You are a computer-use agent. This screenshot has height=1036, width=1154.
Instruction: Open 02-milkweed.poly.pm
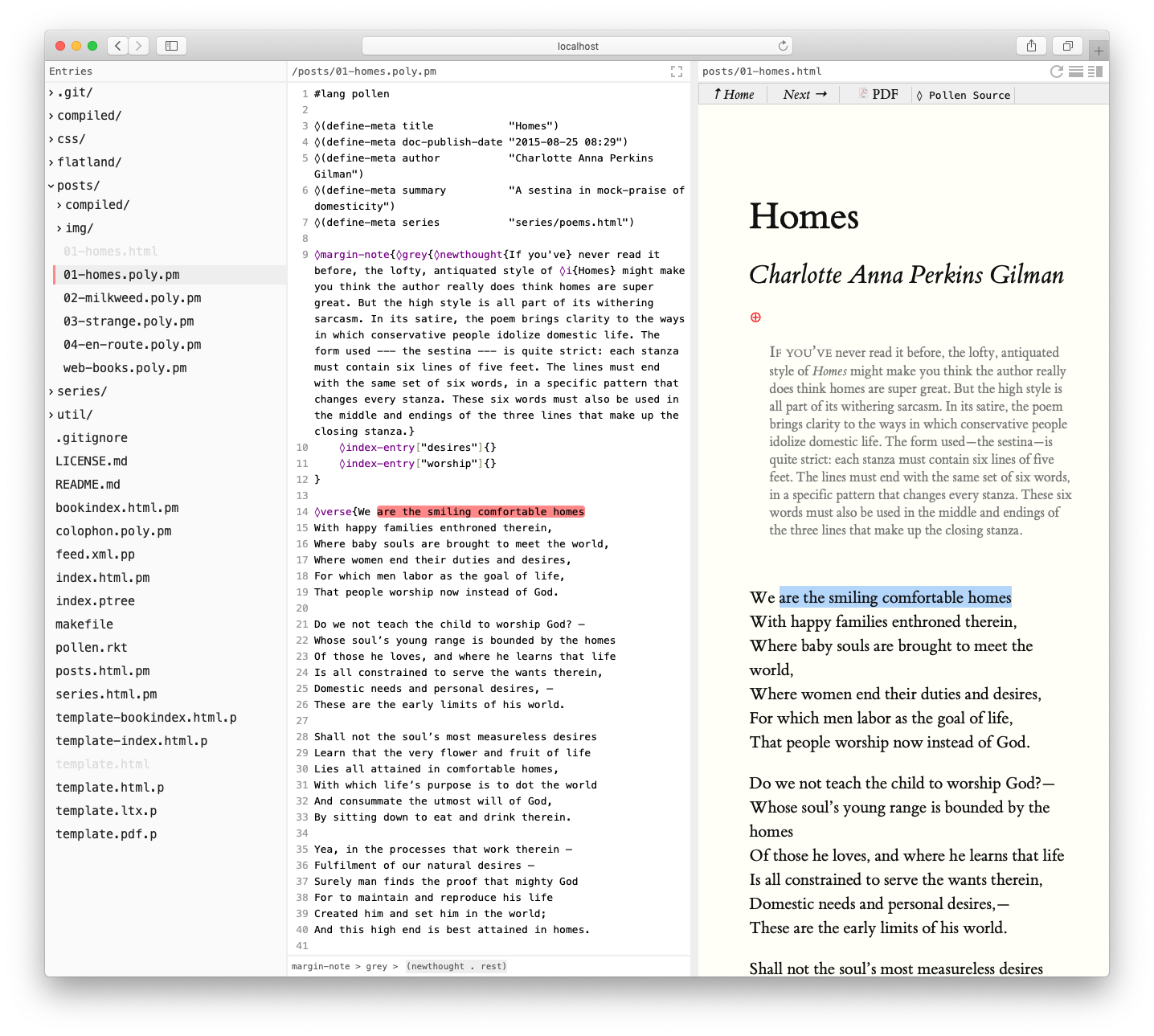[133, 298]
